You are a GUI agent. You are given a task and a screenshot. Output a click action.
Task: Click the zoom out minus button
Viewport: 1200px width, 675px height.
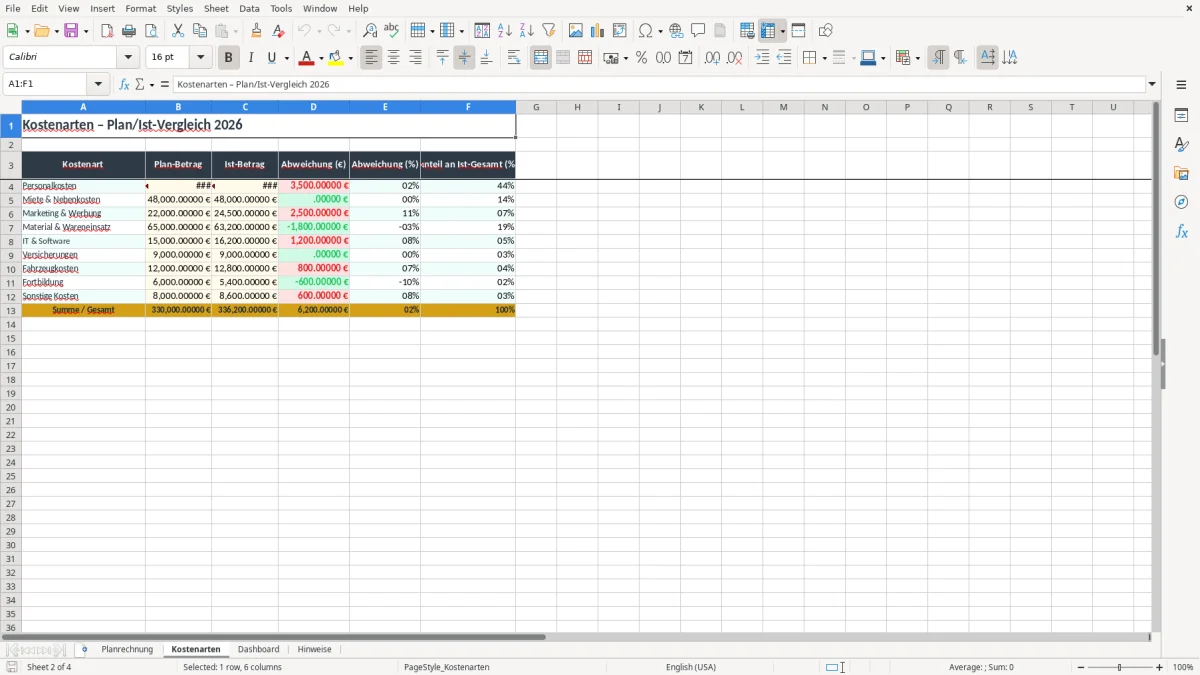[x=1081, y=667]
